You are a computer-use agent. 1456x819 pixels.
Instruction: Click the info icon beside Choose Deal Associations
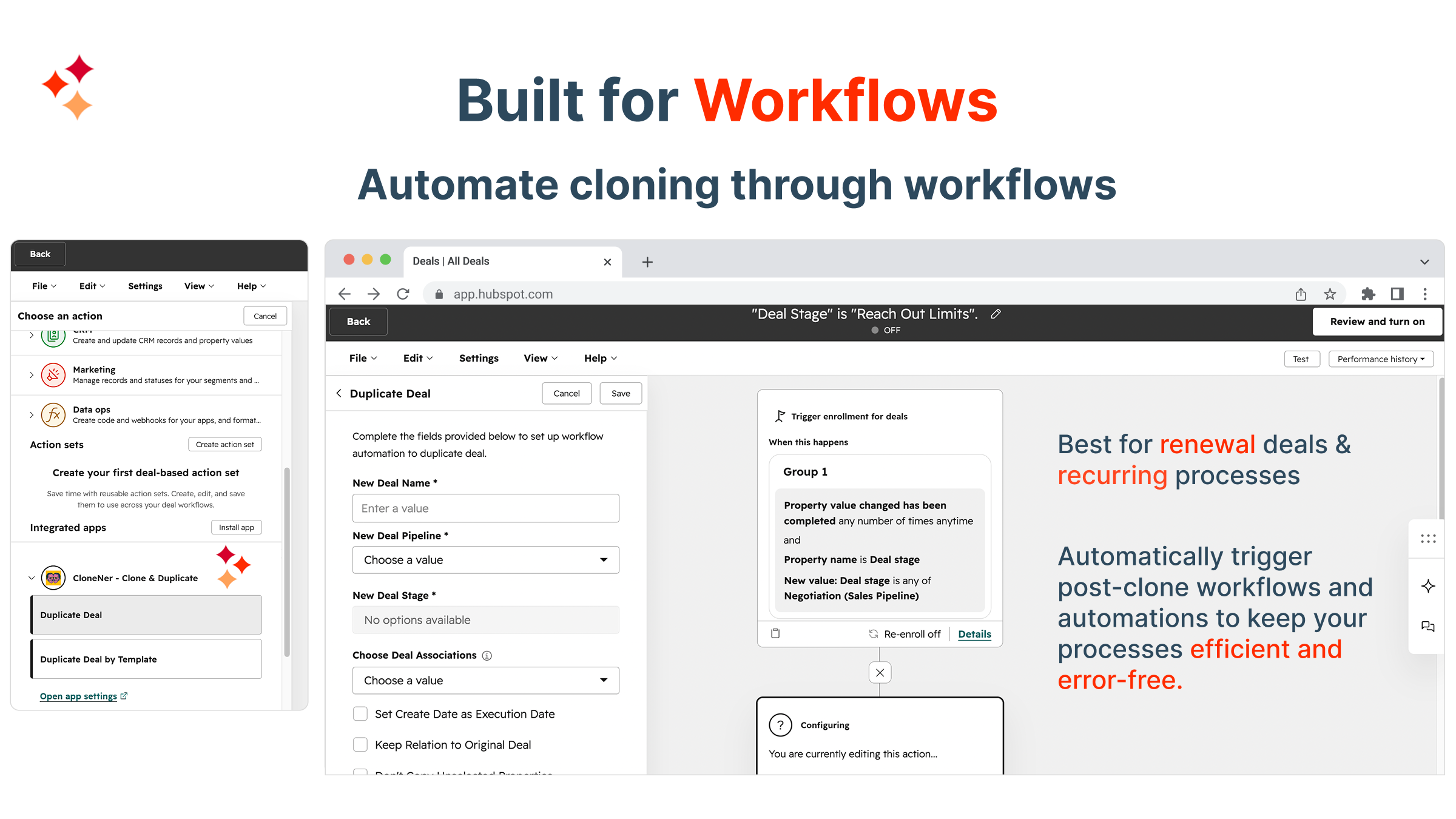487,655
